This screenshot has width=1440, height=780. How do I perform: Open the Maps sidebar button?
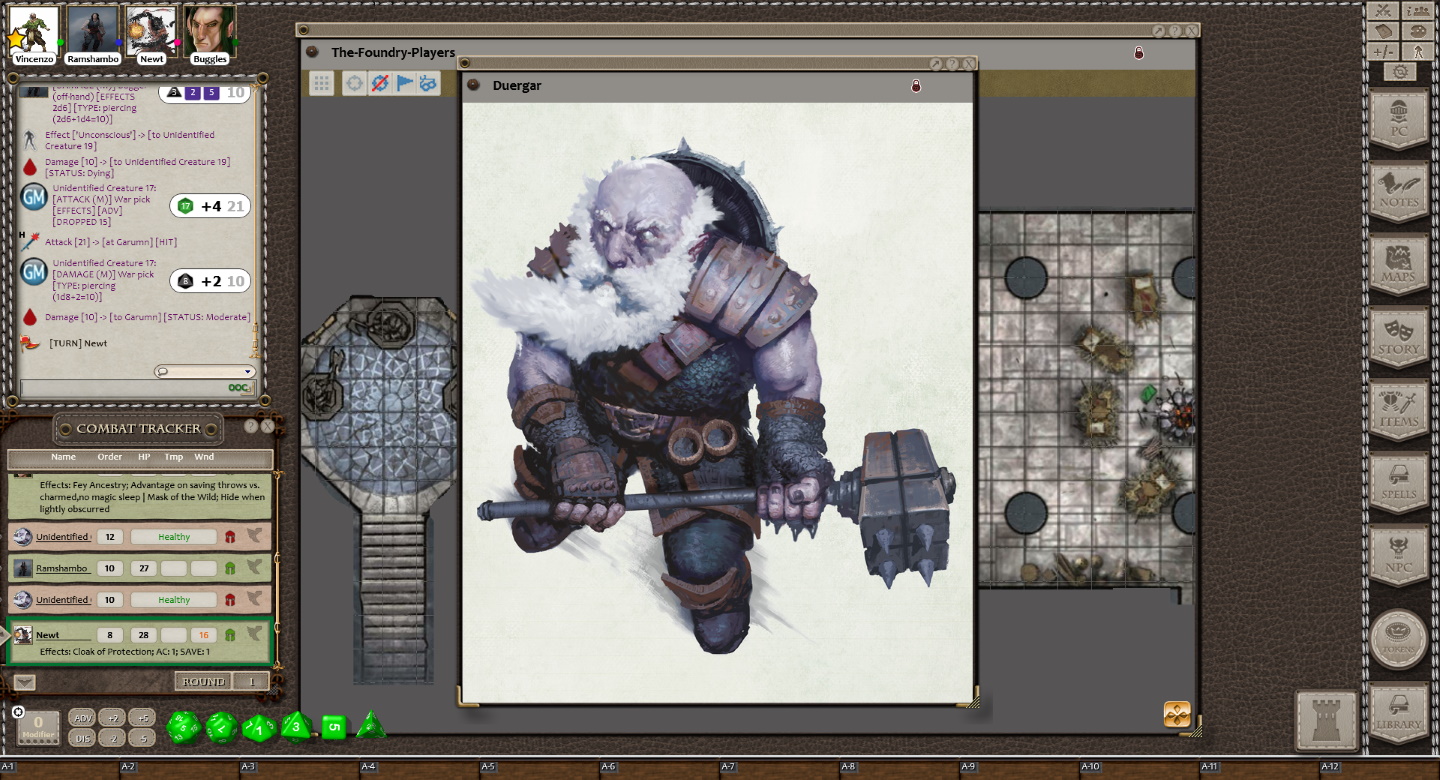[x=1399, y=266]
